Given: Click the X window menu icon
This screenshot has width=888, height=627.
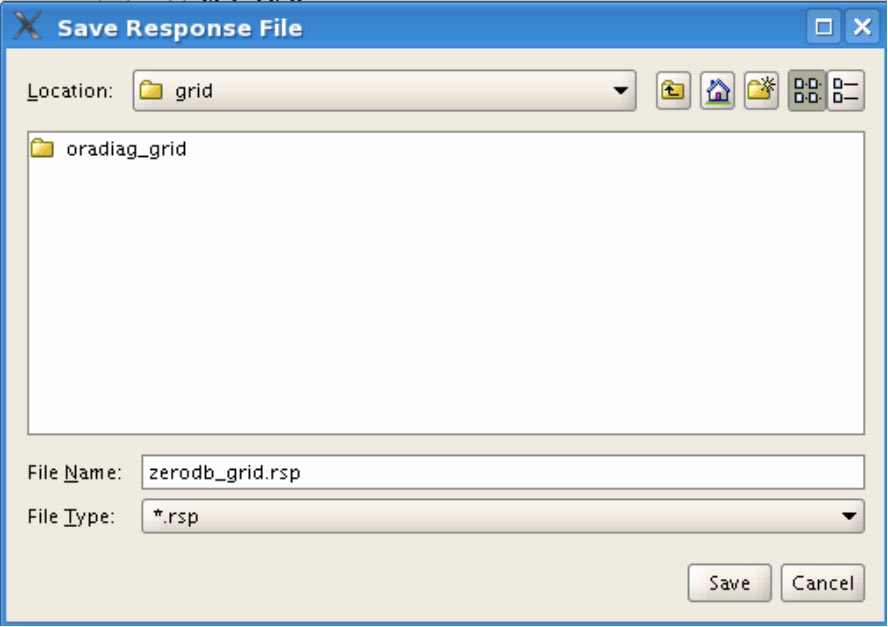Looking at the screenshot, I should (27, 27).
